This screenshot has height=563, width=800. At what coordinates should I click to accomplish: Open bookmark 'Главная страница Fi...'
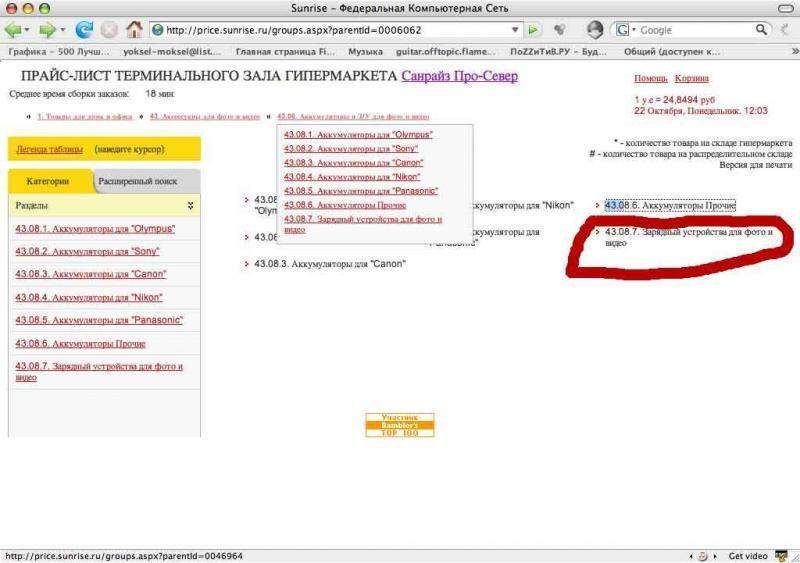tap(285, 52)
